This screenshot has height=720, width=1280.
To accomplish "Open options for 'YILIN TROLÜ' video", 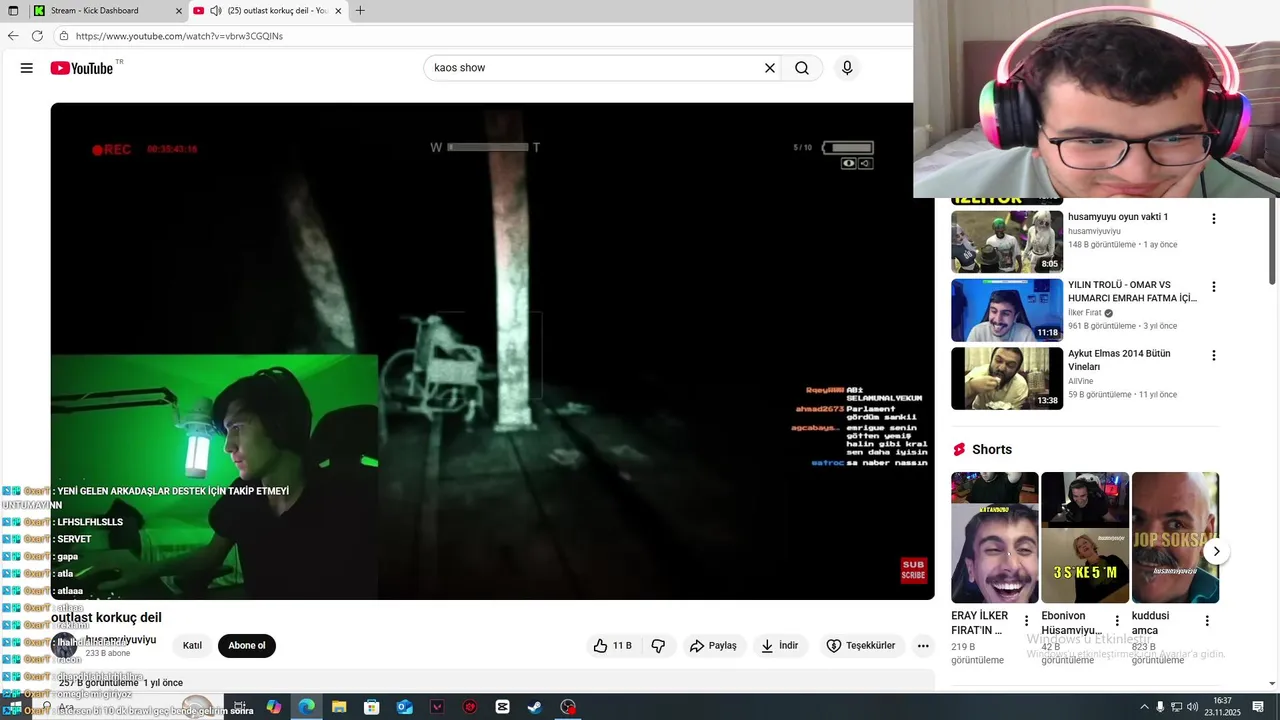I will 1214,287.
